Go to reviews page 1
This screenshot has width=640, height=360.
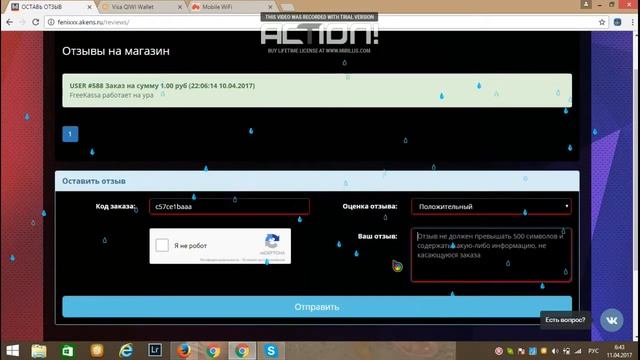[x=70, y=134]
